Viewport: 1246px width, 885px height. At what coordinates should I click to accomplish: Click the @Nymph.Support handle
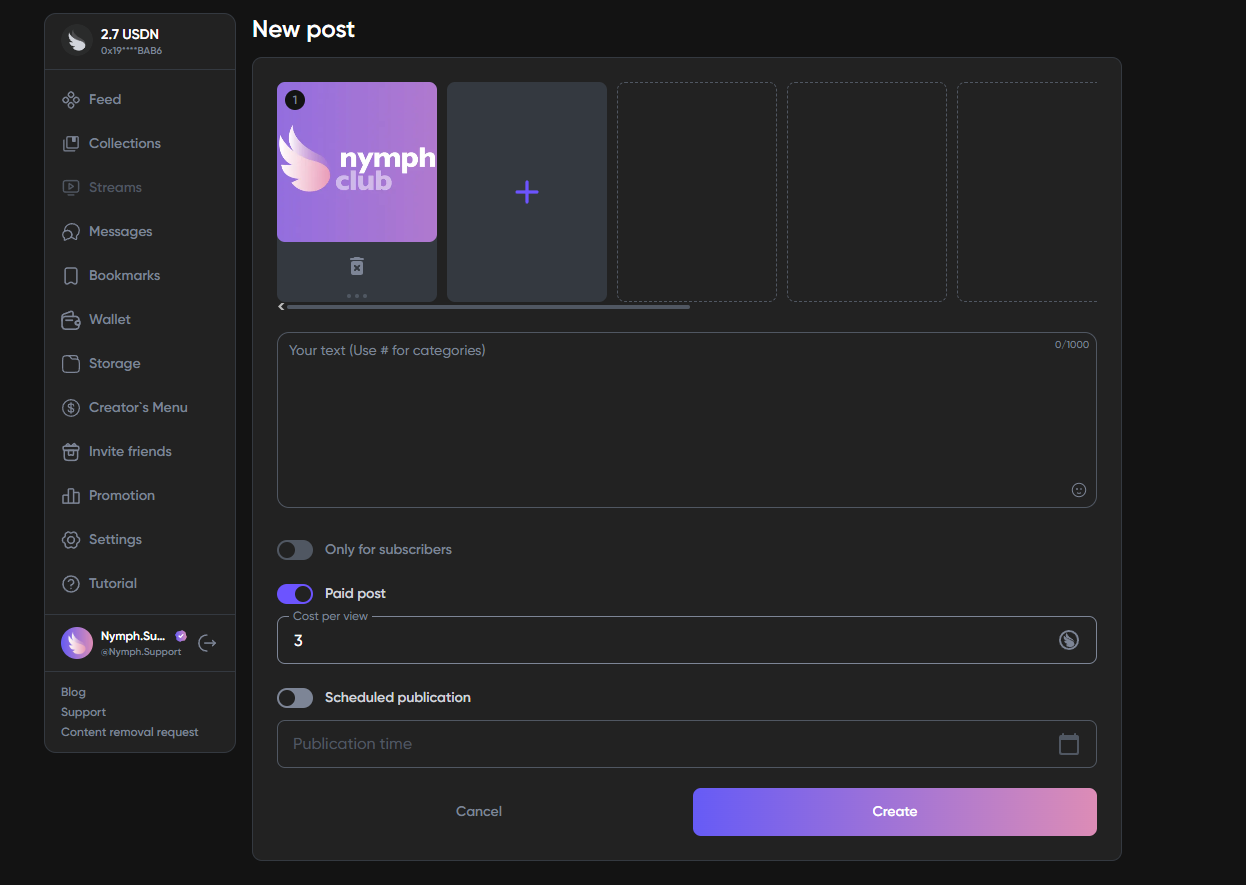click(x=141, y=652)
